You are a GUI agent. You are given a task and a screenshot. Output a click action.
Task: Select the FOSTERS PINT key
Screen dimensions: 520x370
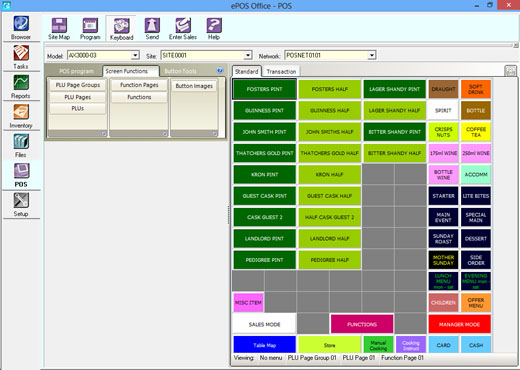[264, 89]
